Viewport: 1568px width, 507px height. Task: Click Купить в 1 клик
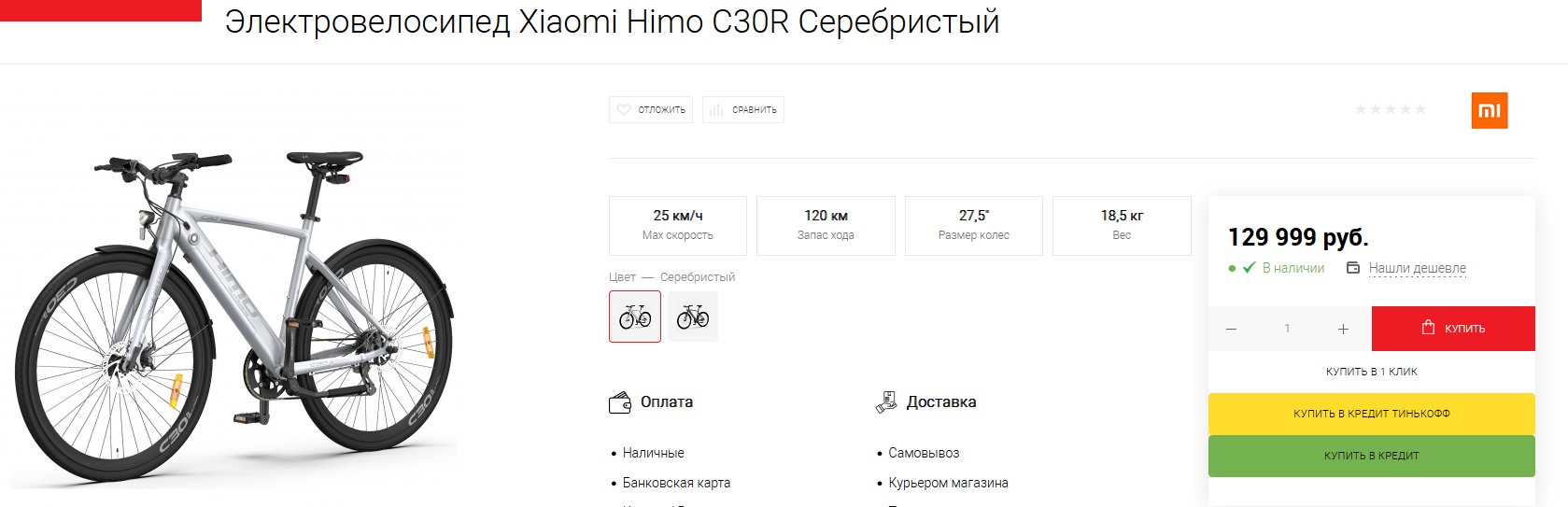1372,372
